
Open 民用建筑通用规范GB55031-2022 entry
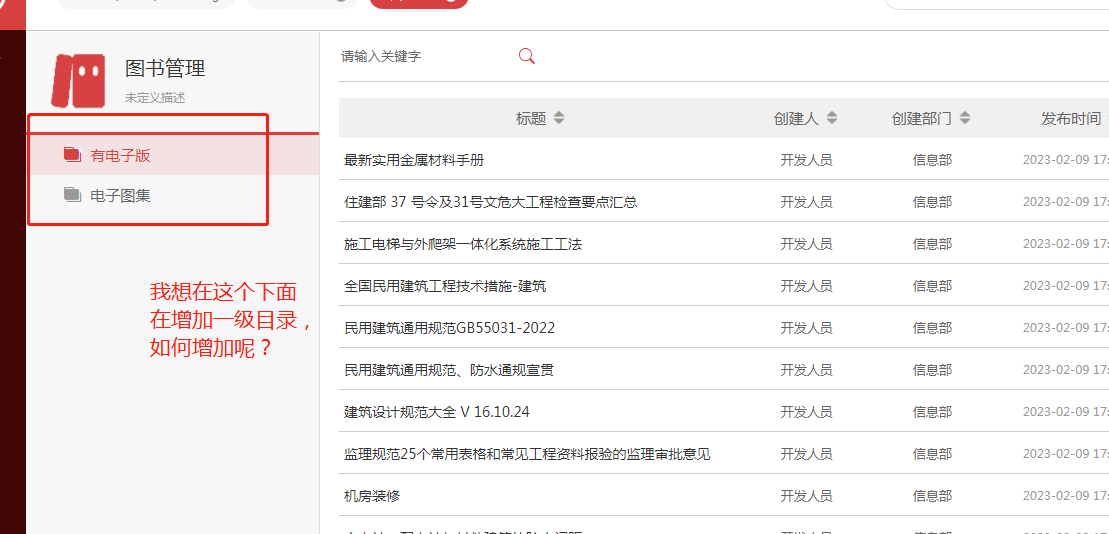pyautogui.click(x=449, y=328)
